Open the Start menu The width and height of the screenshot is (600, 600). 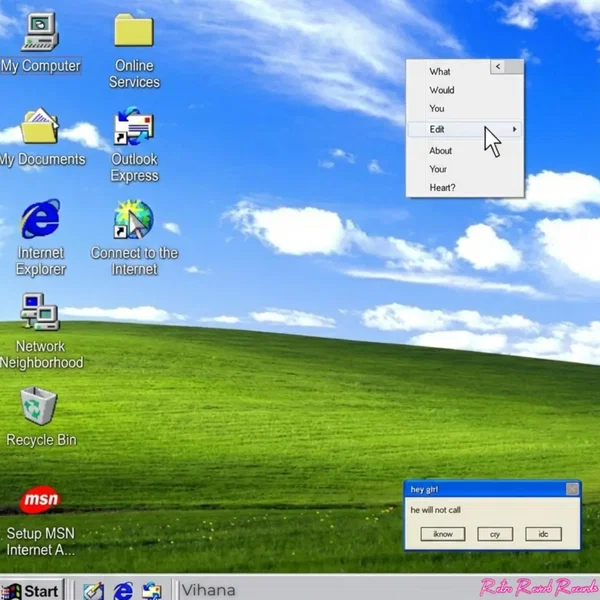click(32, 590)
